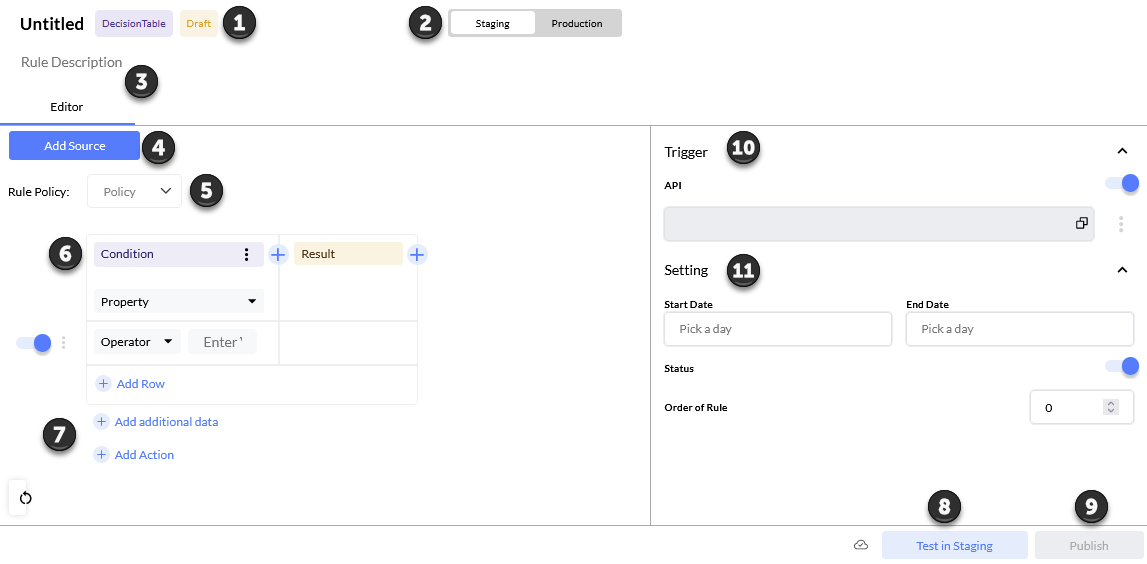The width and height of the screenshot is (1147, 564).
Task: Click the Start Date picker field
Action: coord(777,329)
